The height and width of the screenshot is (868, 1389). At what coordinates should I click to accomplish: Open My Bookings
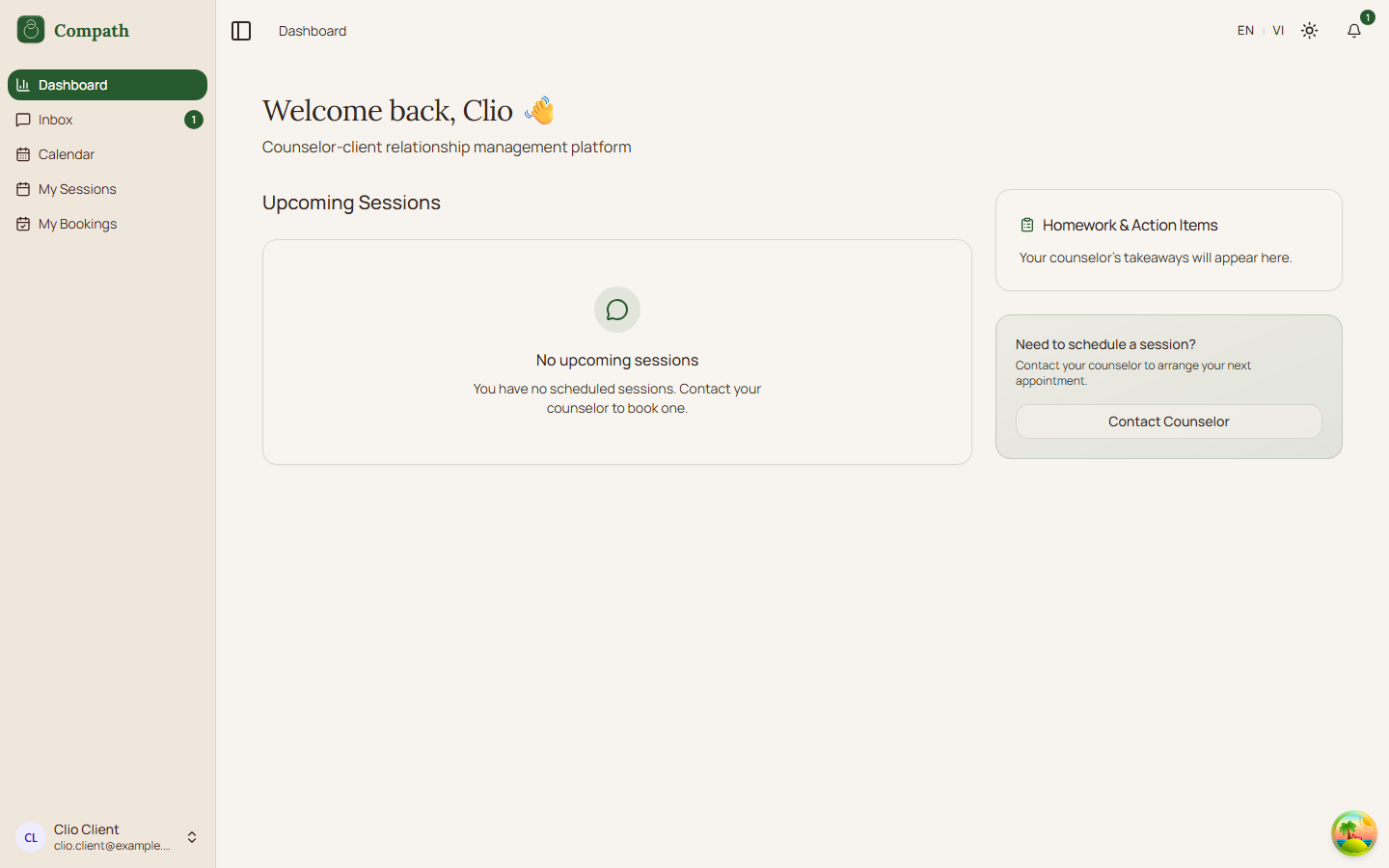point(77,224)
